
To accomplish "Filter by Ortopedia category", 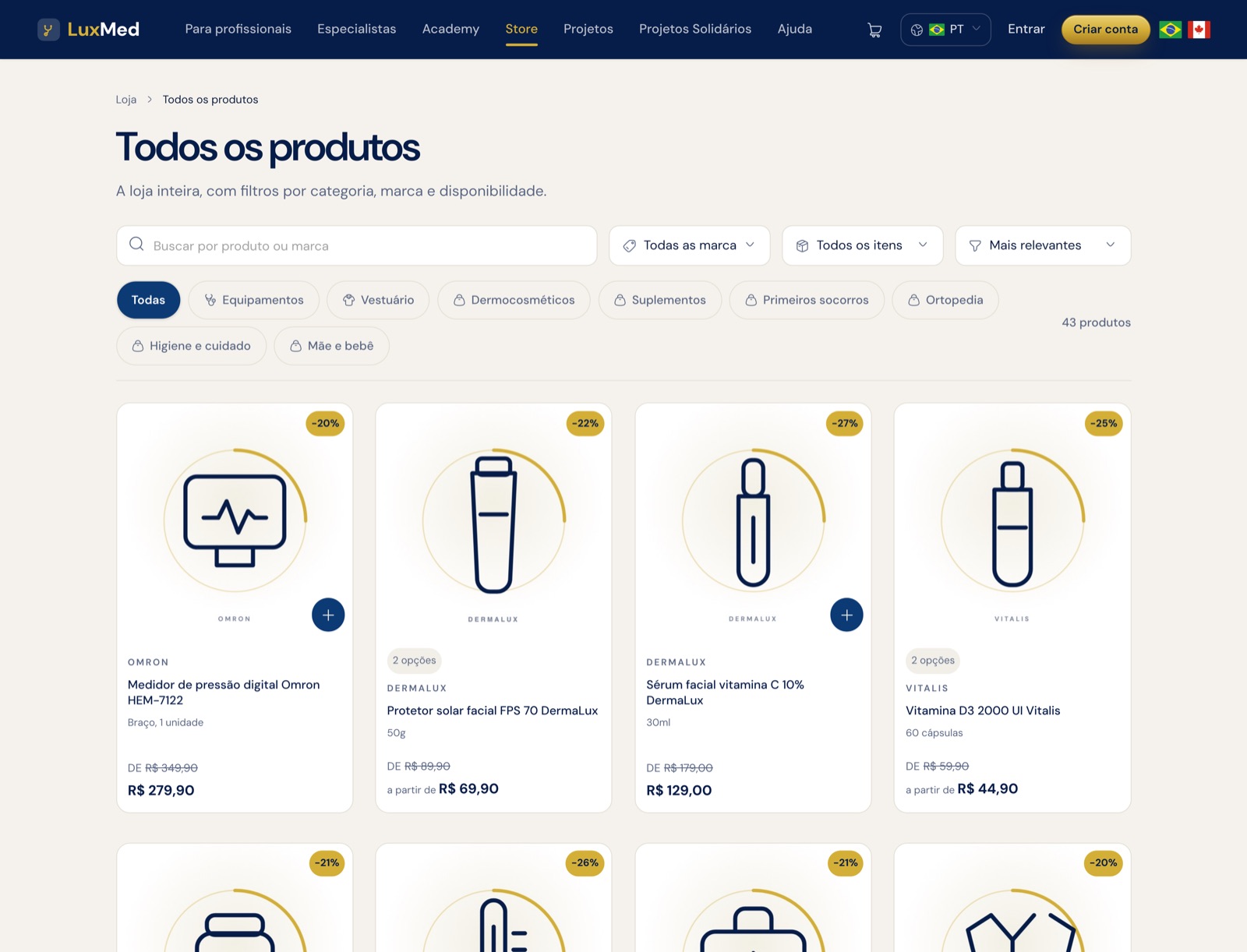I will (x=945, y=300).
